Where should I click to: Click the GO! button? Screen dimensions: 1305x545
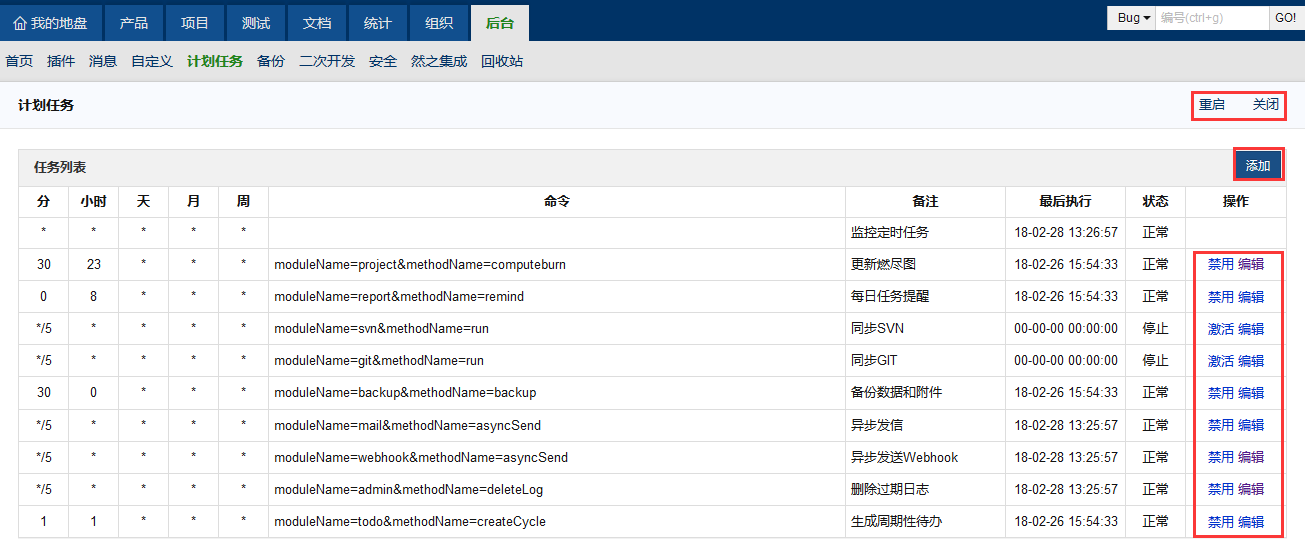(1285, 18)
